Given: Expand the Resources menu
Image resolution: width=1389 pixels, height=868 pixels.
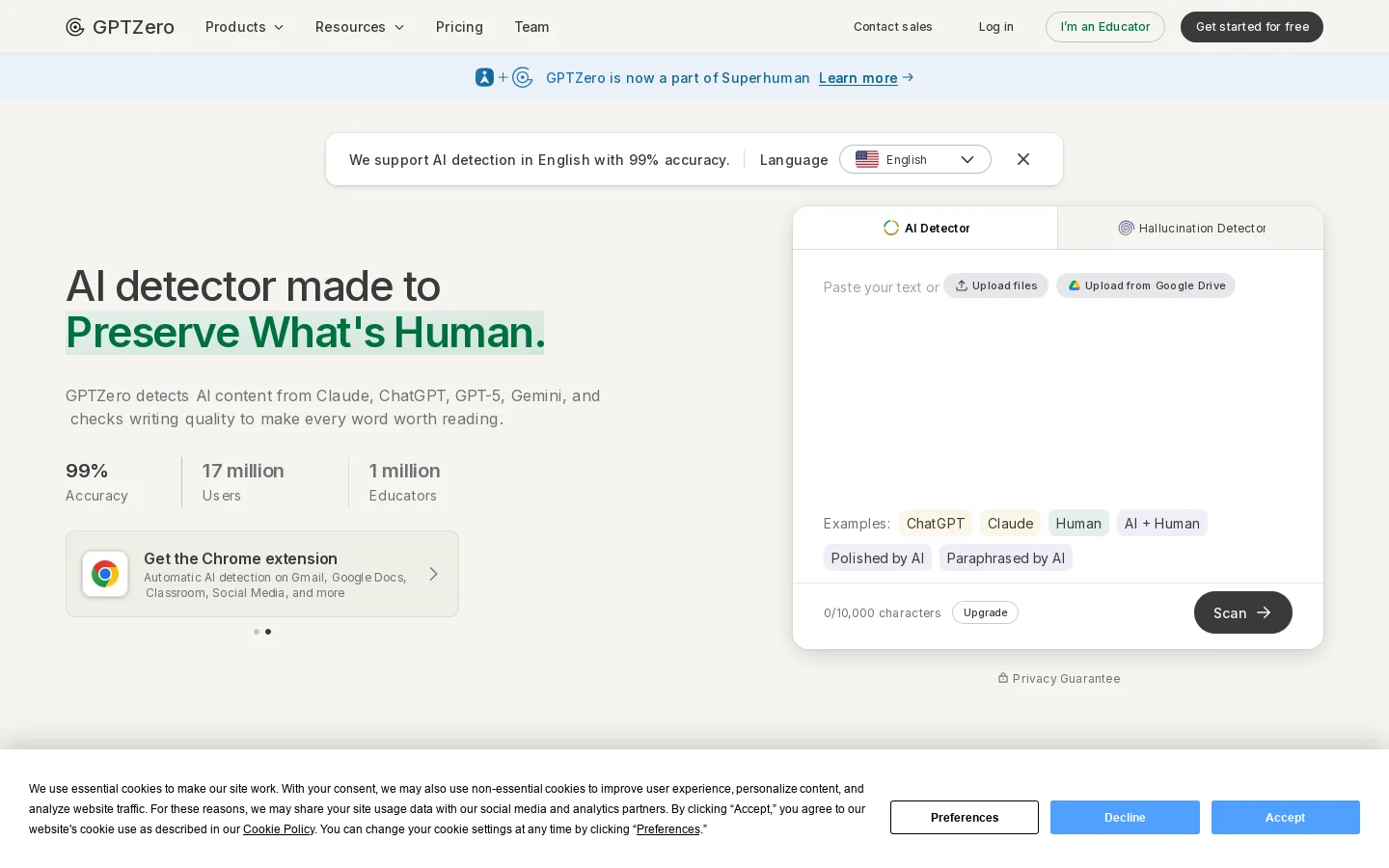Looking at the screenshot, I should point(359,27).
